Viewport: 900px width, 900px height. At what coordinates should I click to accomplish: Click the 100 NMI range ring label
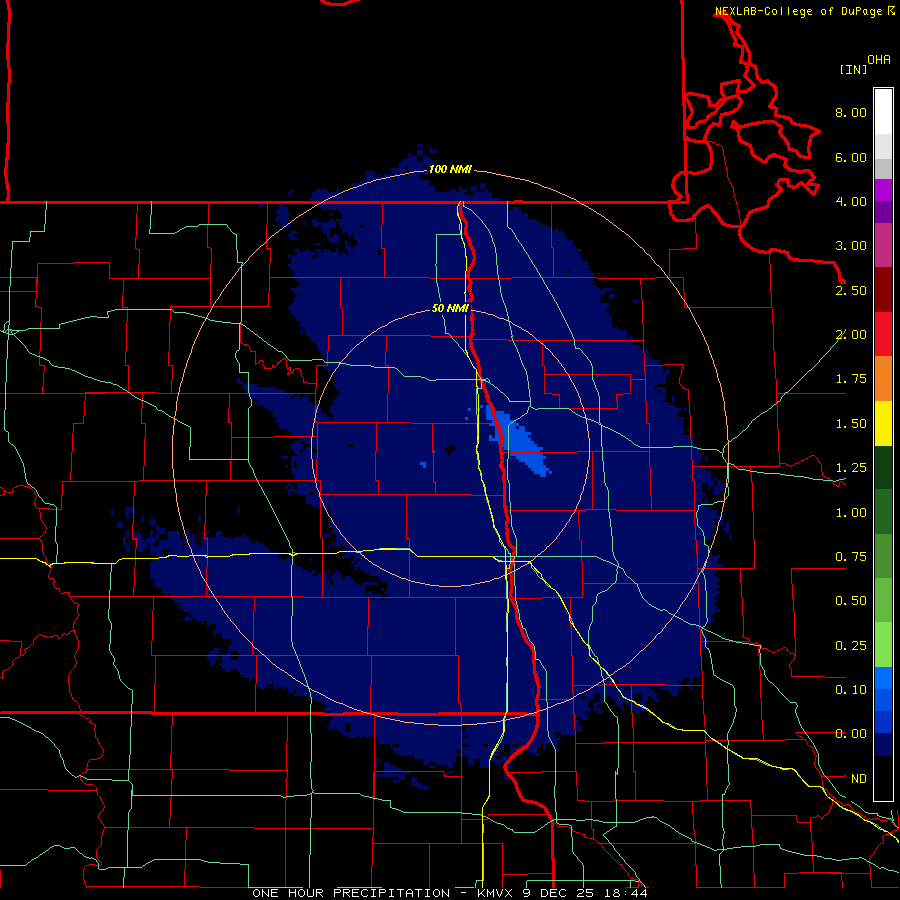point(451,169)
